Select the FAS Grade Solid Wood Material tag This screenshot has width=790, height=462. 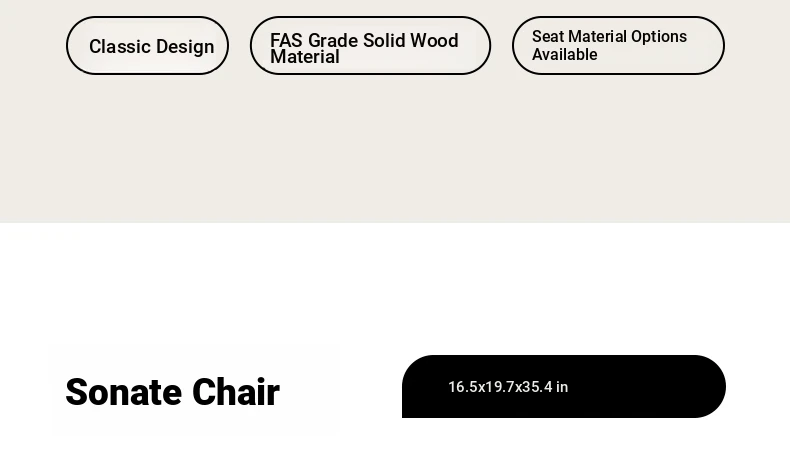click(x=370, y=46)
